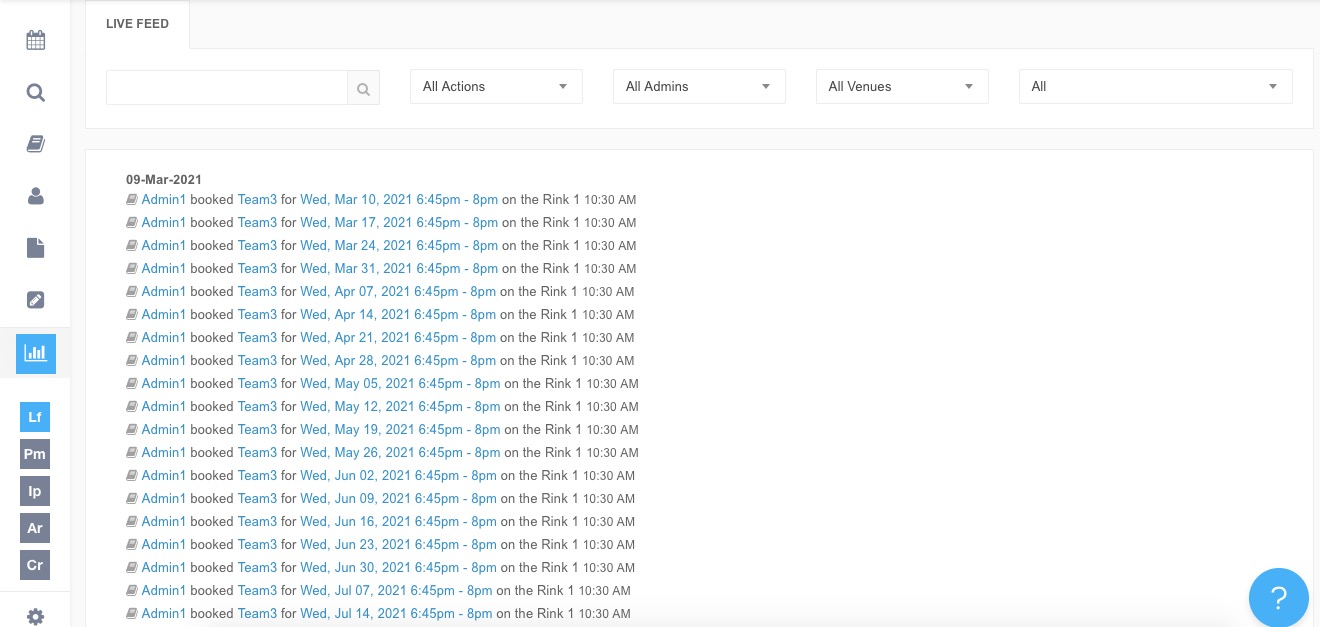Open the settings gear icon

pos(36,616)
